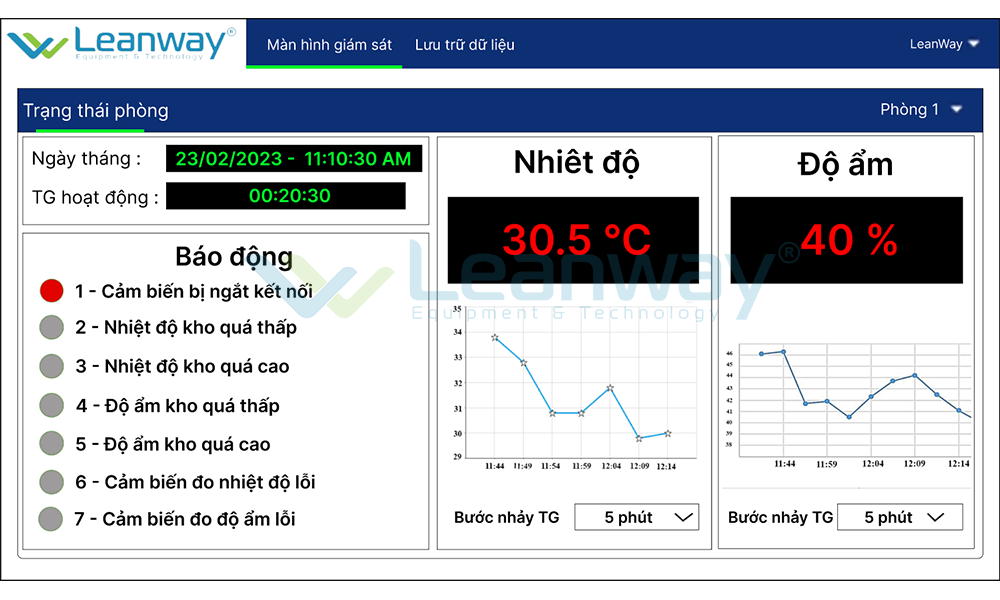The height and width of the screenshot is (600, 1000).
Task: Click indicator for Cảm biến đo độ ẩm lỗi
Action: click(x=51, y=519)
